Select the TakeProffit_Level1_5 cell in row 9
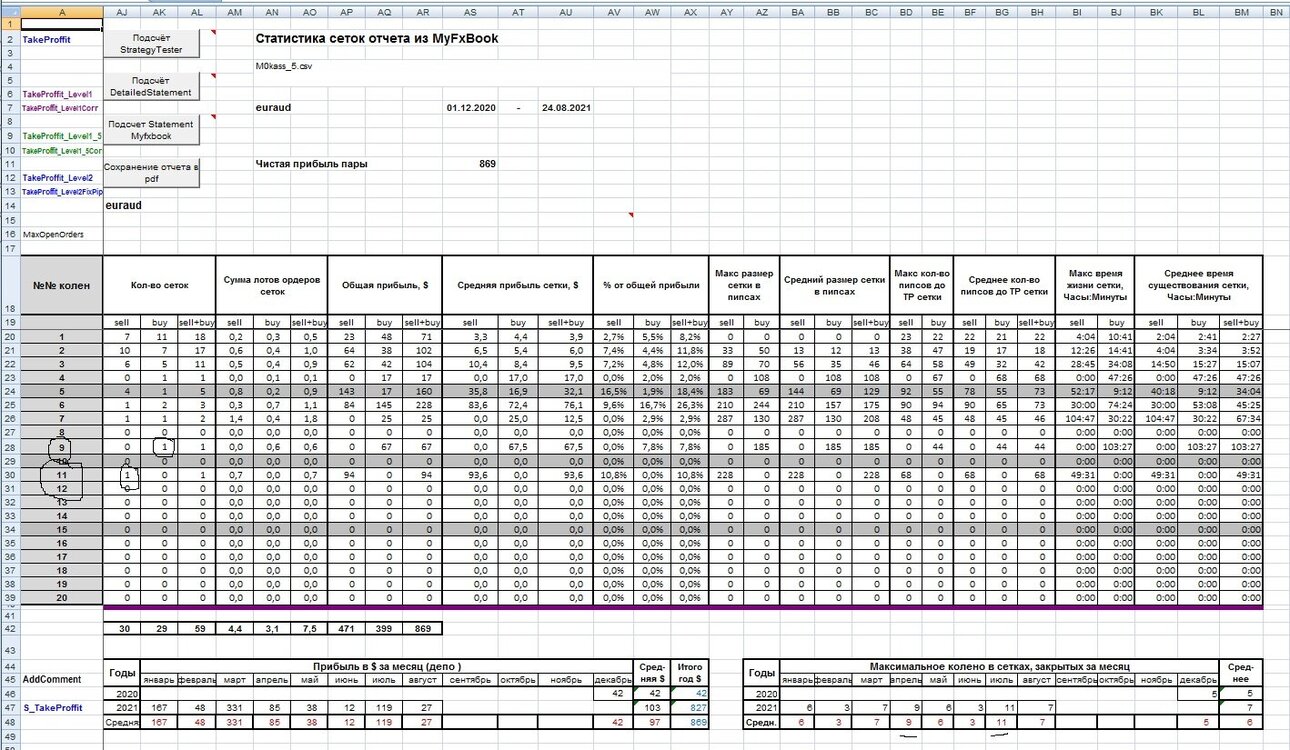This screenshot has width=1290, height=750. click(x=61, y=135)
